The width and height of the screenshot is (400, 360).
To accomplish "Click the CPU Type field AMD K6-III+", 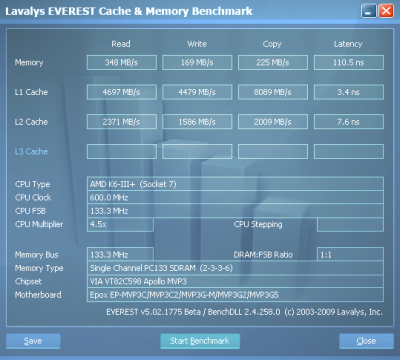I will pyautogui.click(x=235, y=184).
